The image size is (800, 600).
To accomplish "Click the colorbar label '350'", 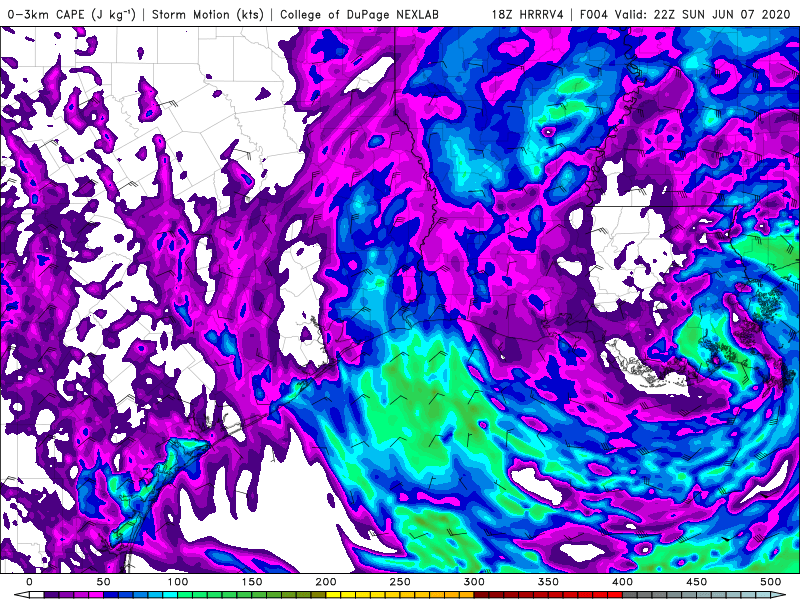I will (x=548, y=582).
